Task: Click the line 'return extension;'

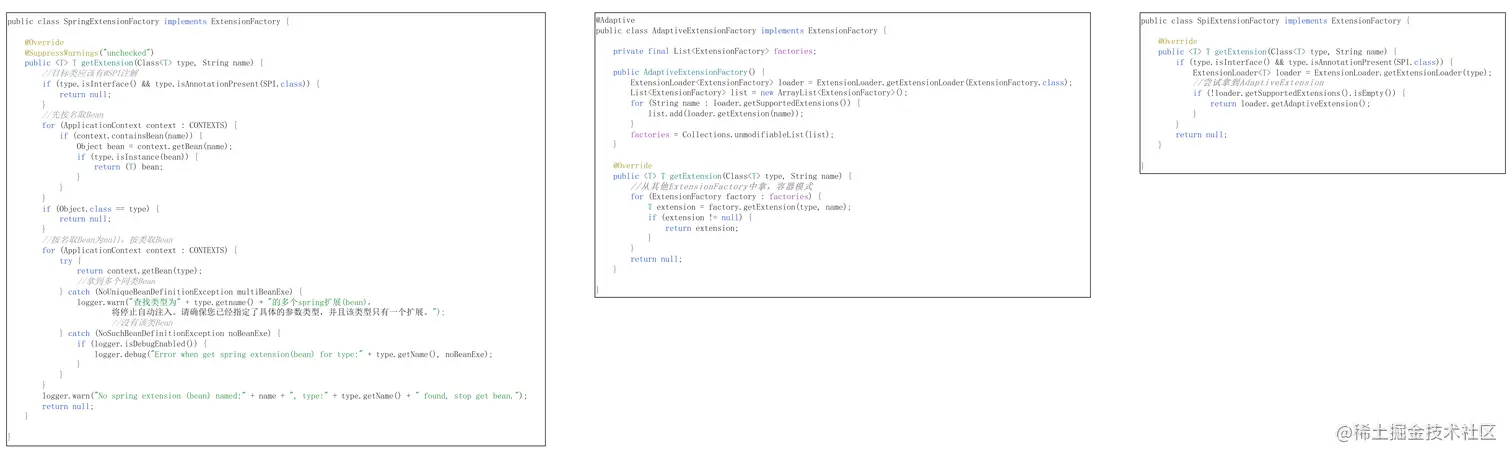Action: click(x=702, y=228)
